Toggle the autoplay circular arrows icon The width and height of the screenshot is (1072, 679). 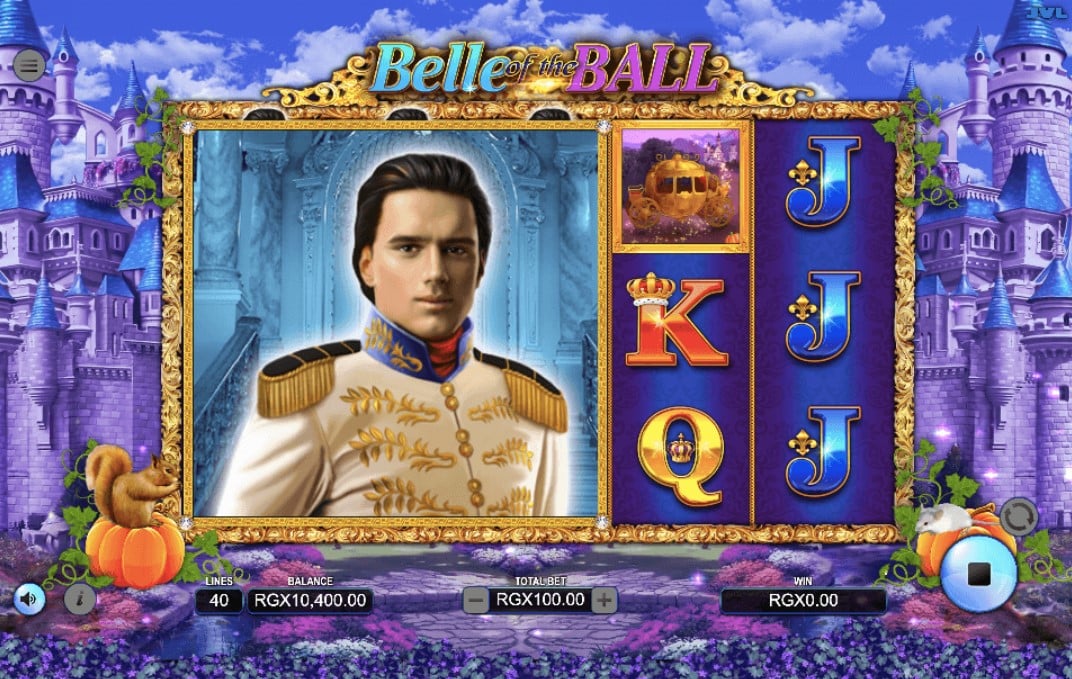pyautogui.click(x=1019, y=516)
